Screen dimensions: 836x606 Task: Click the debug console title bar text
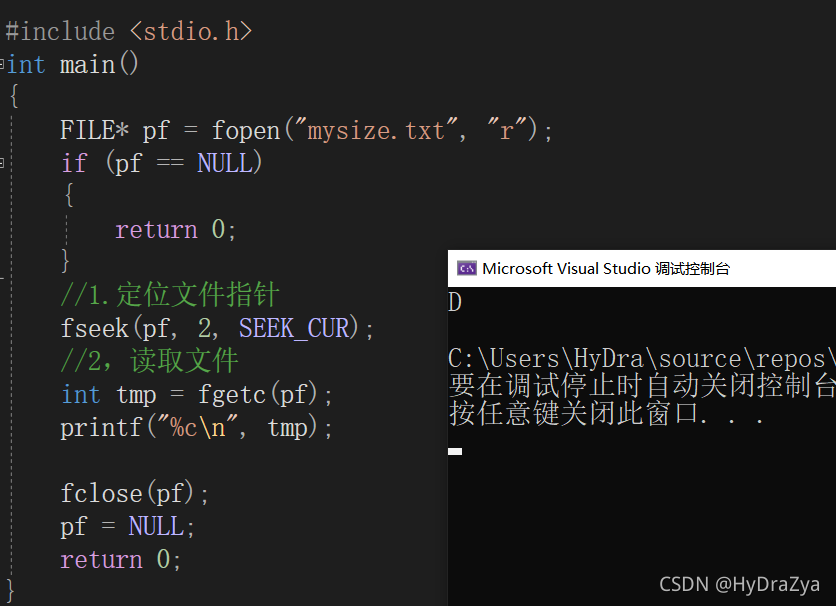[x=606, y=269]
